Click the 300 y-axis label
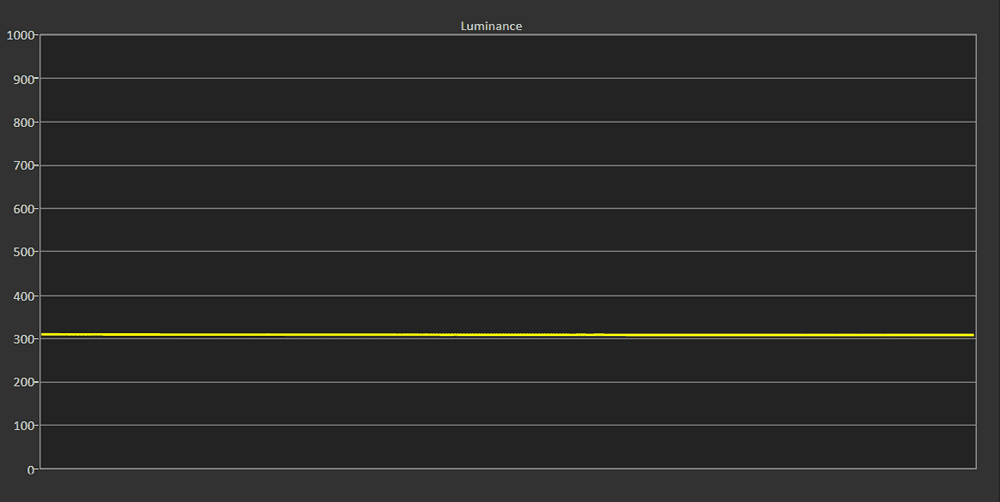 click(x=24, y=339)
